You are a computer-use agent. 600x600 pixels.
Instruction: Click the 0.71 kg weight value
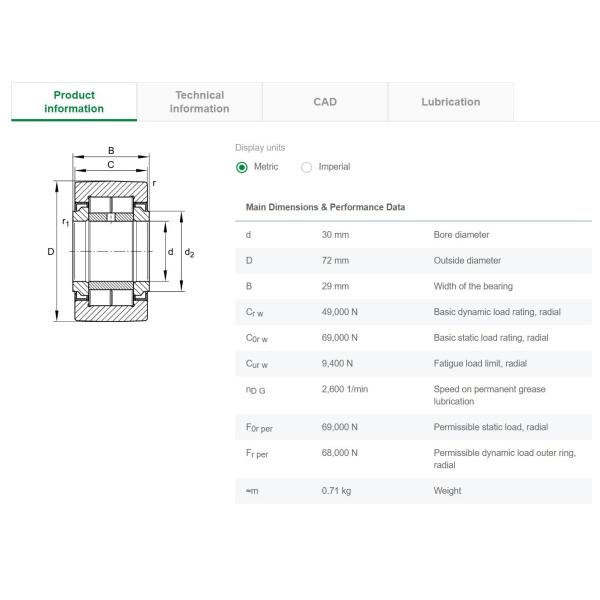pyautogui.click(x=335, y=491)
